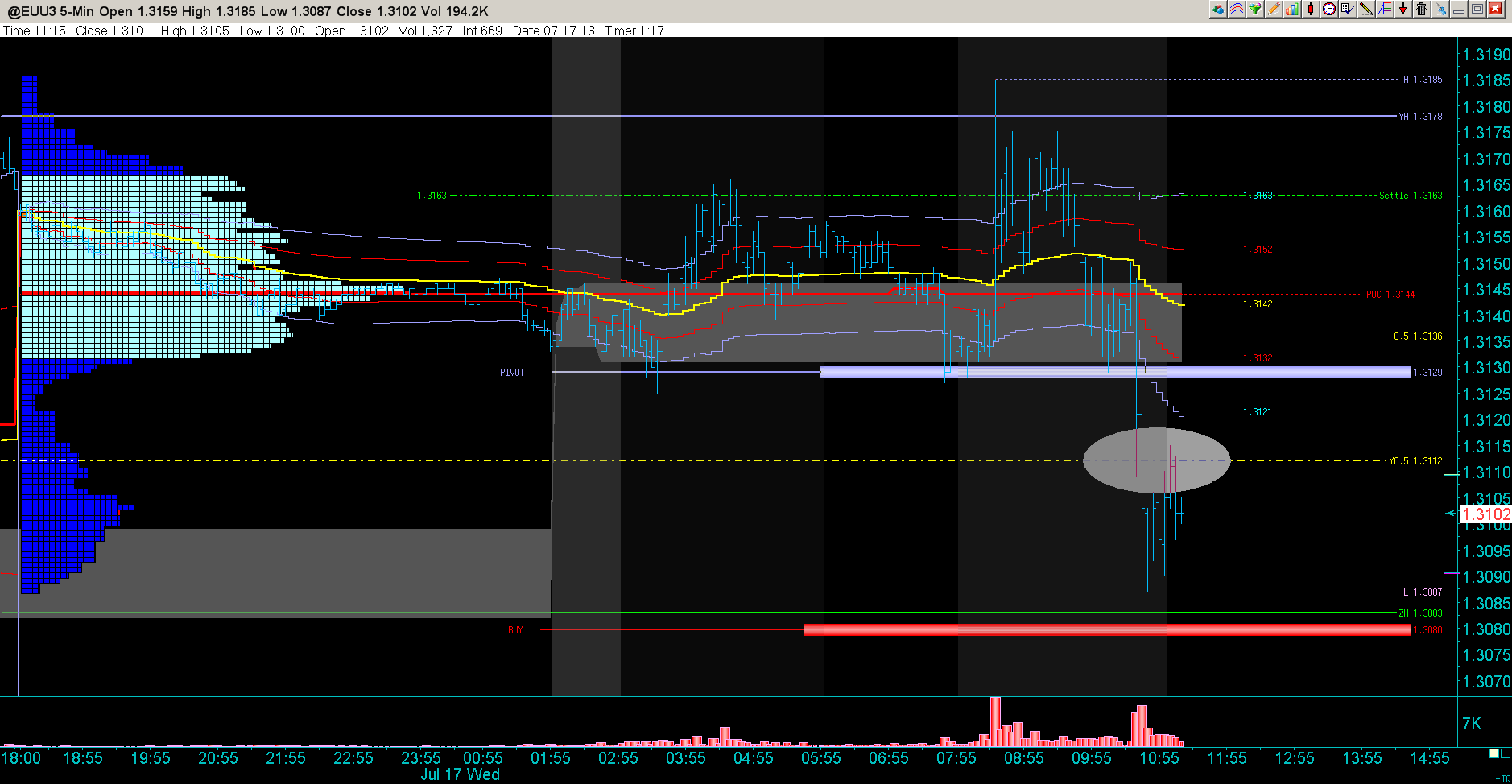Viewport: 1512px width, 784px height.
Task: Click the 'L 1.3087' low line label
Action: 1423,592
